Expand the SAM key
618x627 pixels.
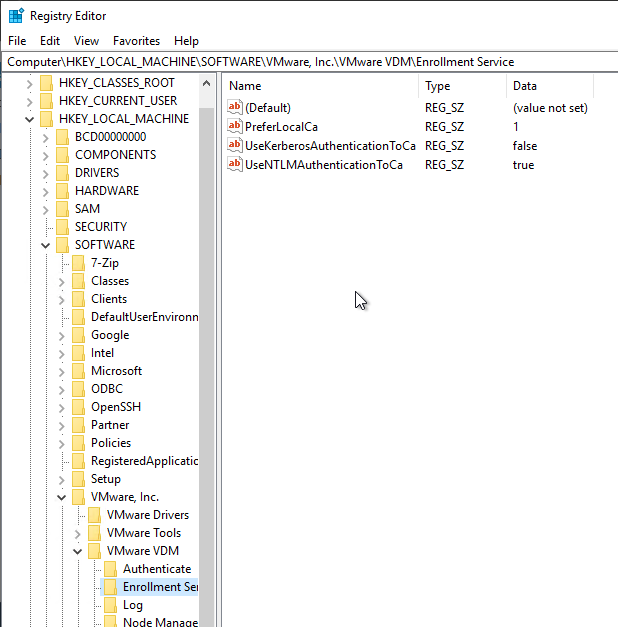tap(45, 210)
